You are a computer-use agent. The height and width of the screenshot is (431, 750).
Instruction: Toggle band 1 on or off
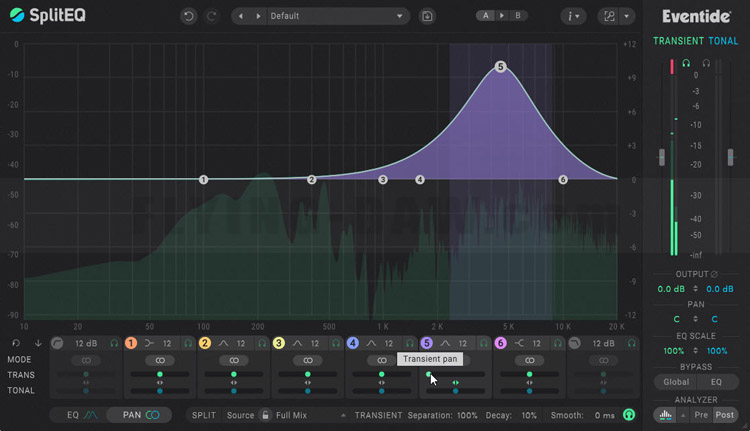click(x=131, y=343)
